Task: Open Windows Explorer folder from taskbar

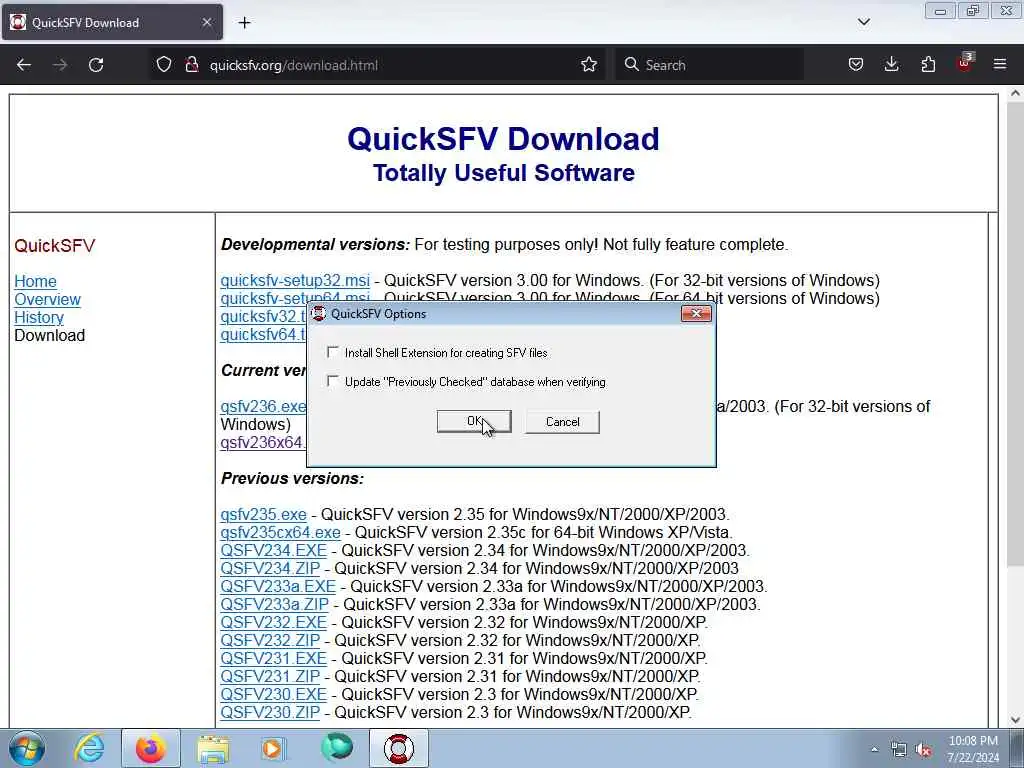Action: point(213,748)
